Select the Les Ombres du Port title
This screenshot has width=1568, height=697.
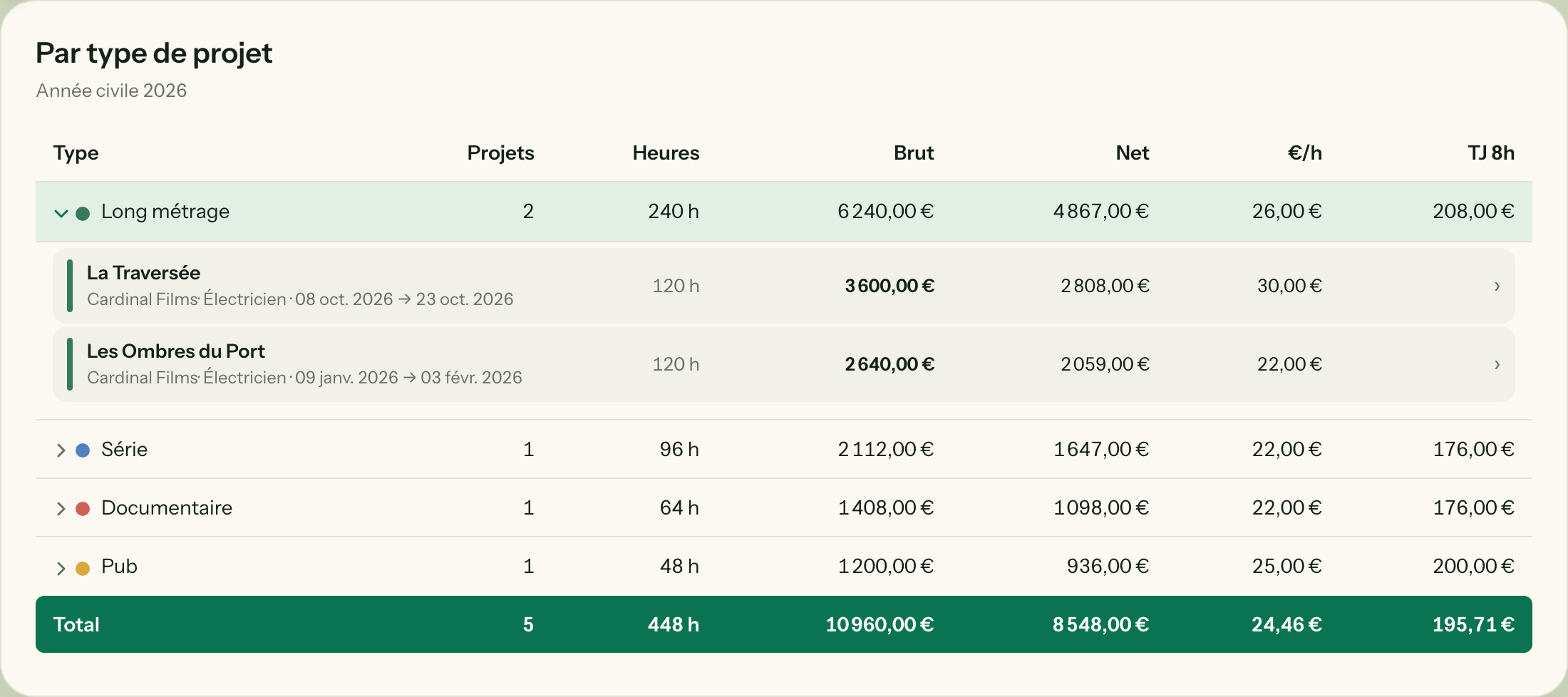coord(175,351)
